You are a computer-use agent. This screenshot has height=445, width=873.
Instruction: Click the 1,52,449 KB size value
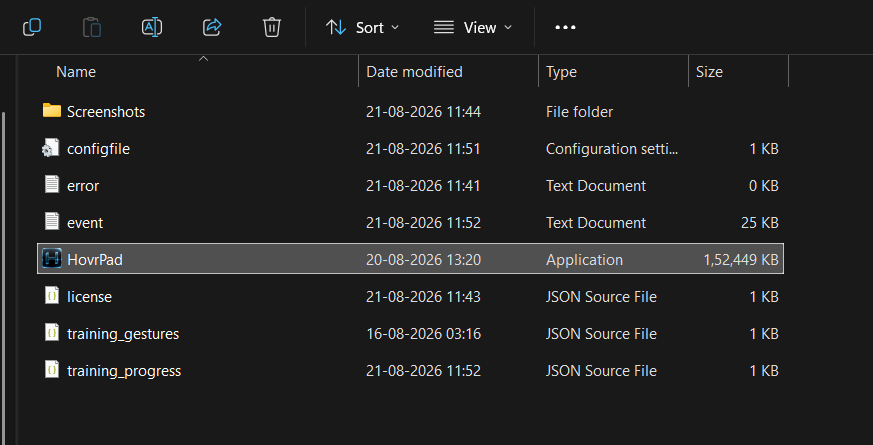[x=740, y=260]
